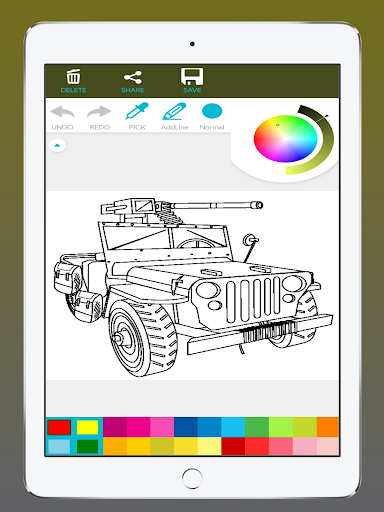Activate the AddLine pencil tool
The width and height of the screenshot is (384, 512).
tap(174, 111)
